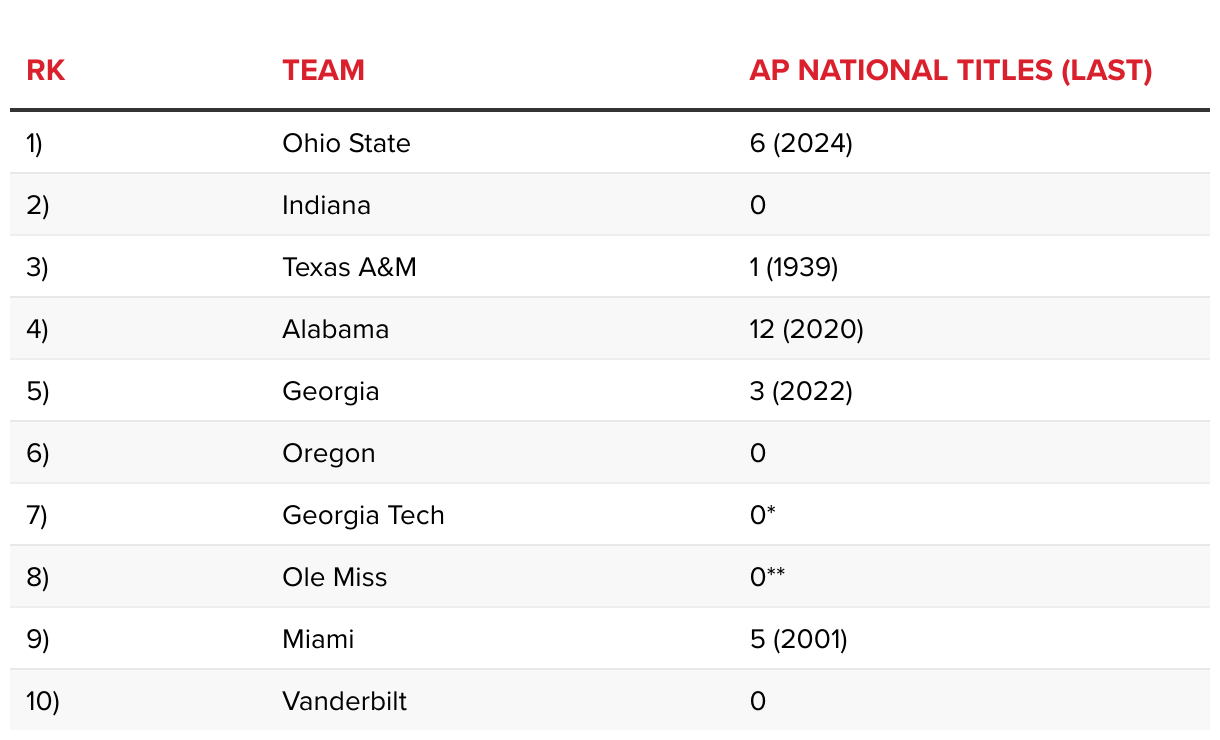The height and width of the screenshot is (740, 1220).
Task: Click the Texas A&M team name
Action: [x=349, y=268]
